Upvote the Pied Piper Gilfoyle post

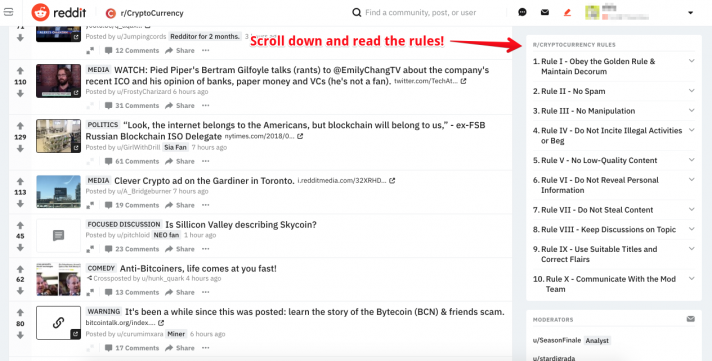pos(20,71)
